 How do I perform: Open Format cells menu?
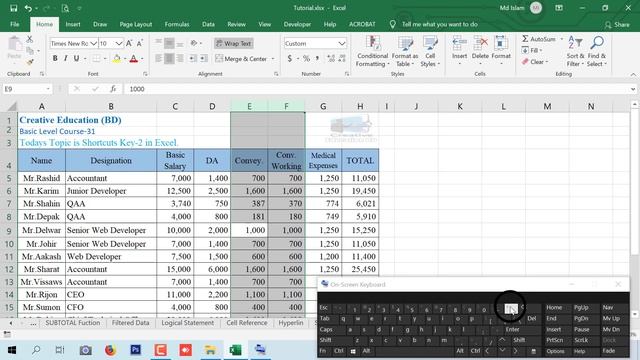tap(501, 51)
